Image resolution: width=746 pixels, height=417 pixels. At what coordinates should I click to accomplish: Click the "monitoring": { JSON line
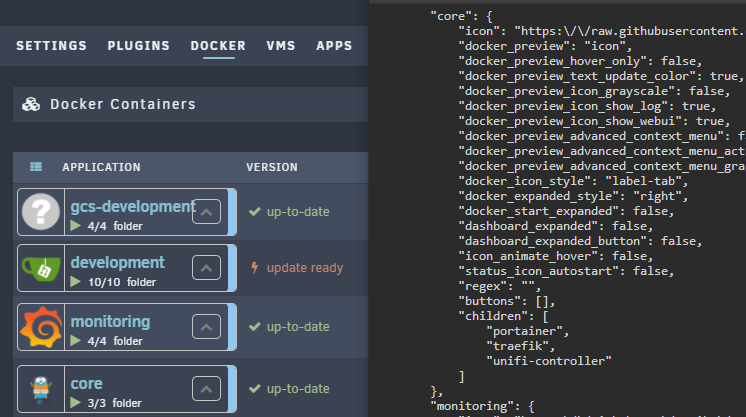click(482, 406)
